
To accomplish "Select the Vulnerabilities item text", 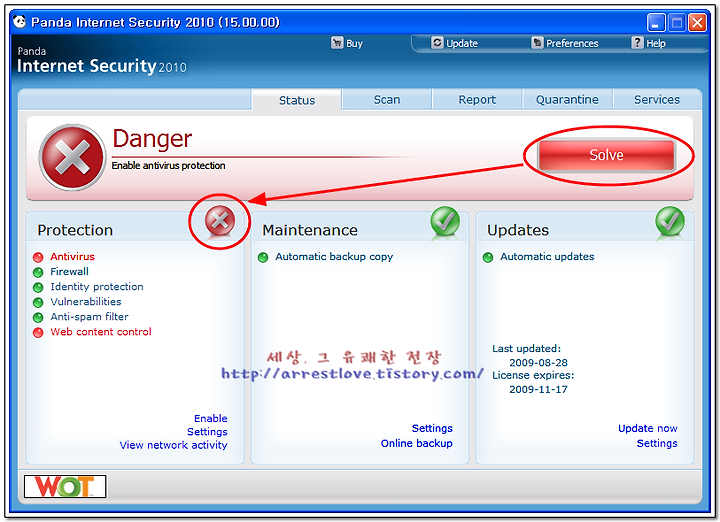I will point(86,302).
